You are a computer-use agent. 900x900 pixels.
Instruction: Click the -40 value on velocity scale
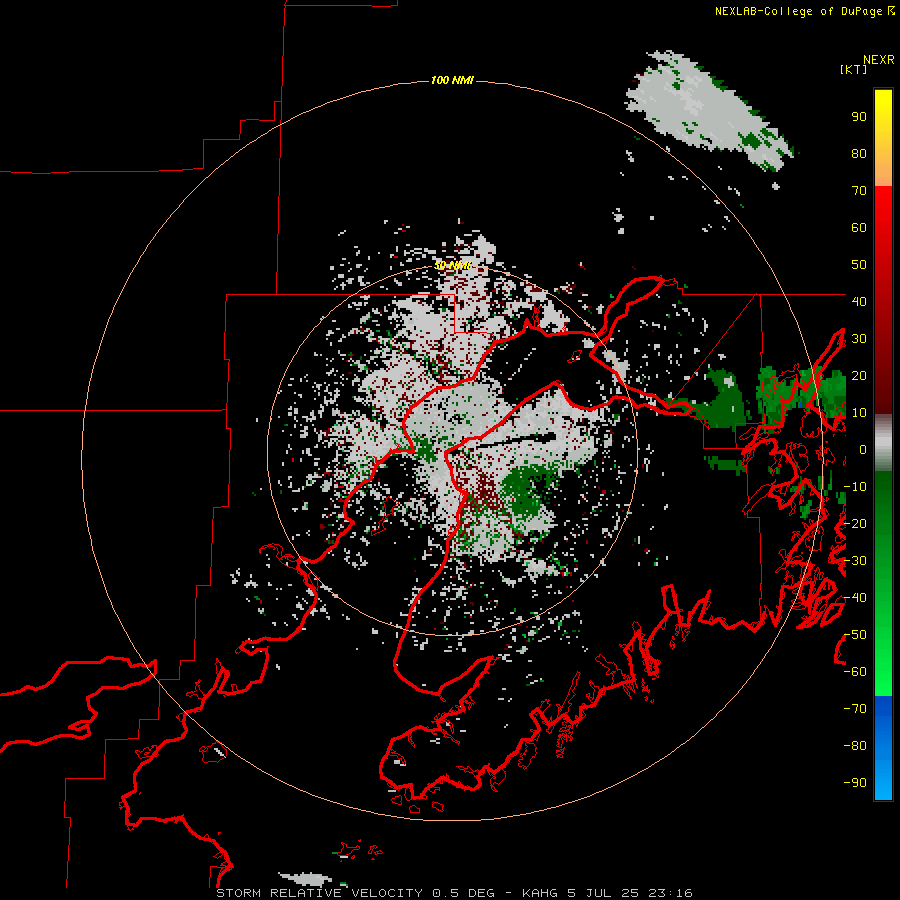(x=855, y=598)
